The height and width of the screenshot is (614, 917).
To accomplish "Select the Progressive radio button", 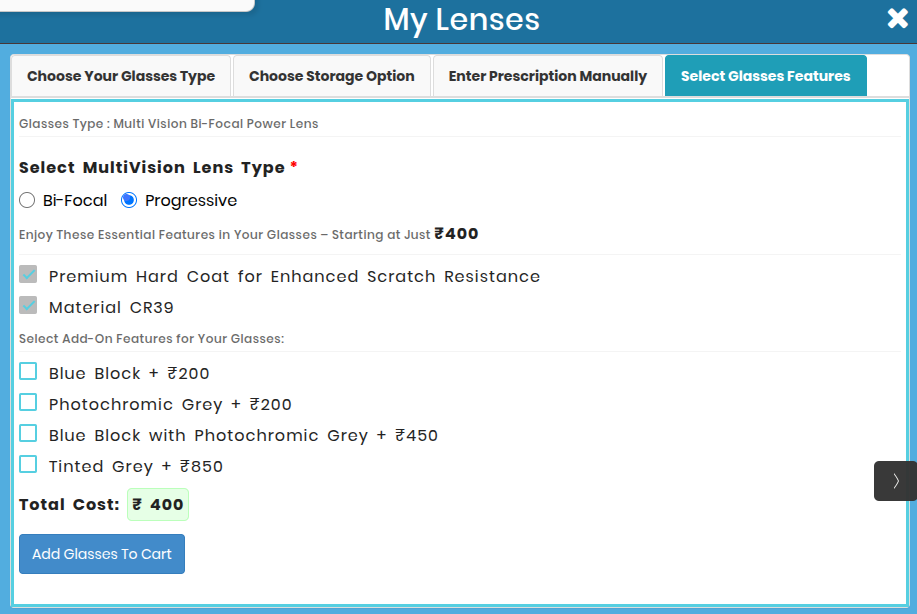I will tap(128, 200).
